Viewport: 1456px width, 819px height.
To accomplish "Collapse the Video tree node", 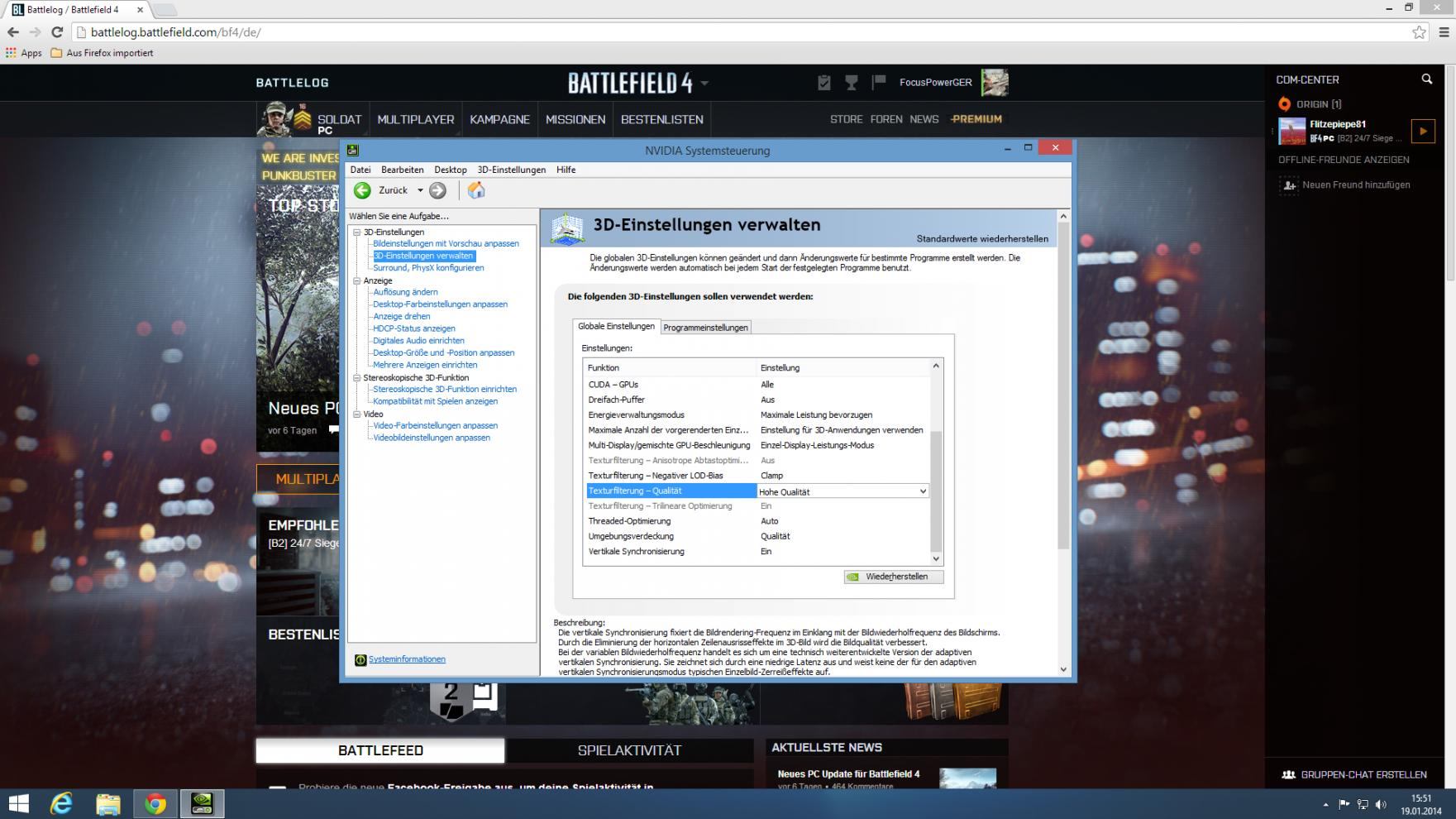I will tap(357, 414).
